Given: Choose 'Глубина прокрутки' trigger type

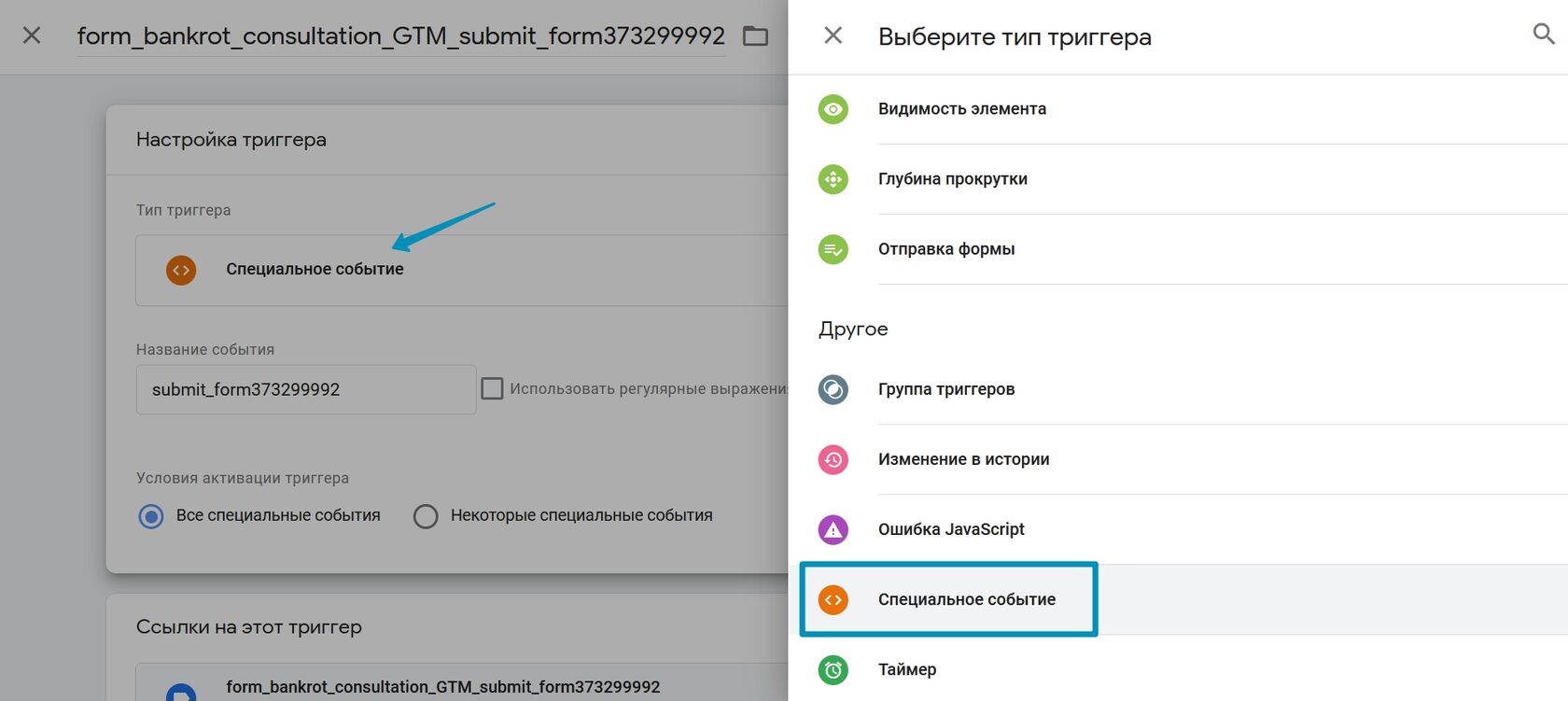Looking at the screenshot, I should [x=953, y=179].
